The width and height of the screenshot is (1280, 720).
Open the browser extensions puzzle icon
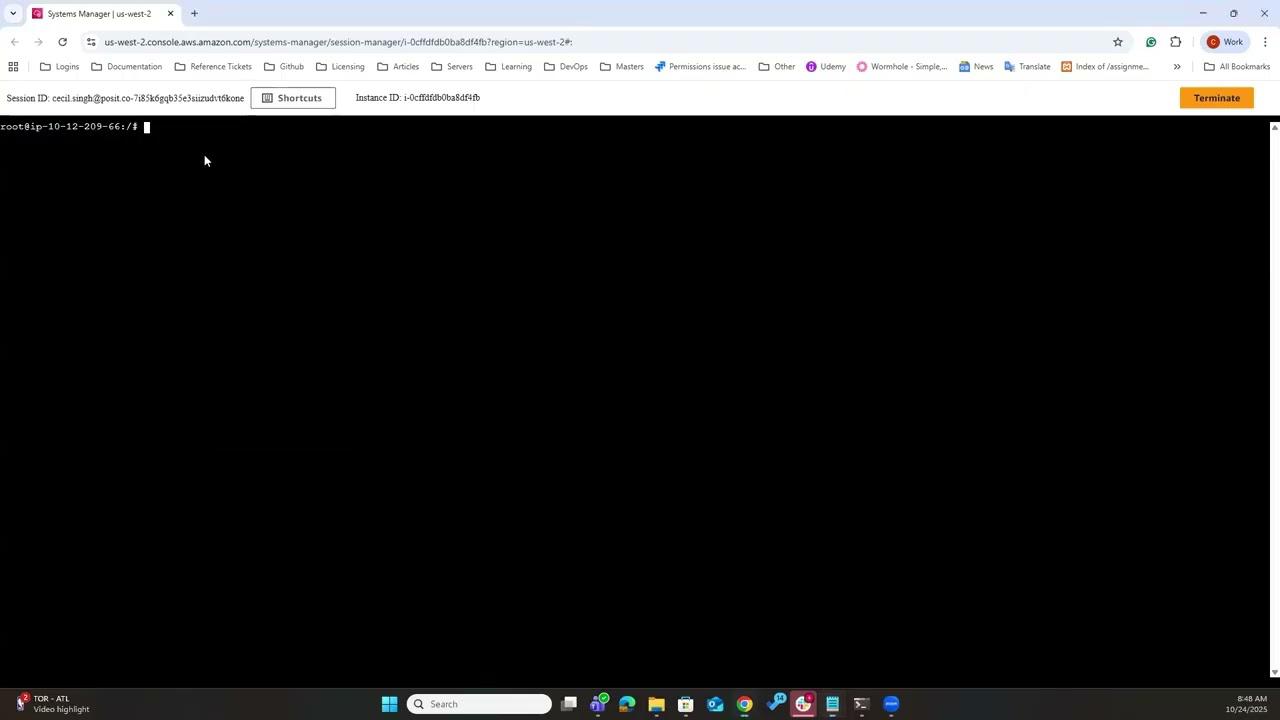(x=1176, y=42)
